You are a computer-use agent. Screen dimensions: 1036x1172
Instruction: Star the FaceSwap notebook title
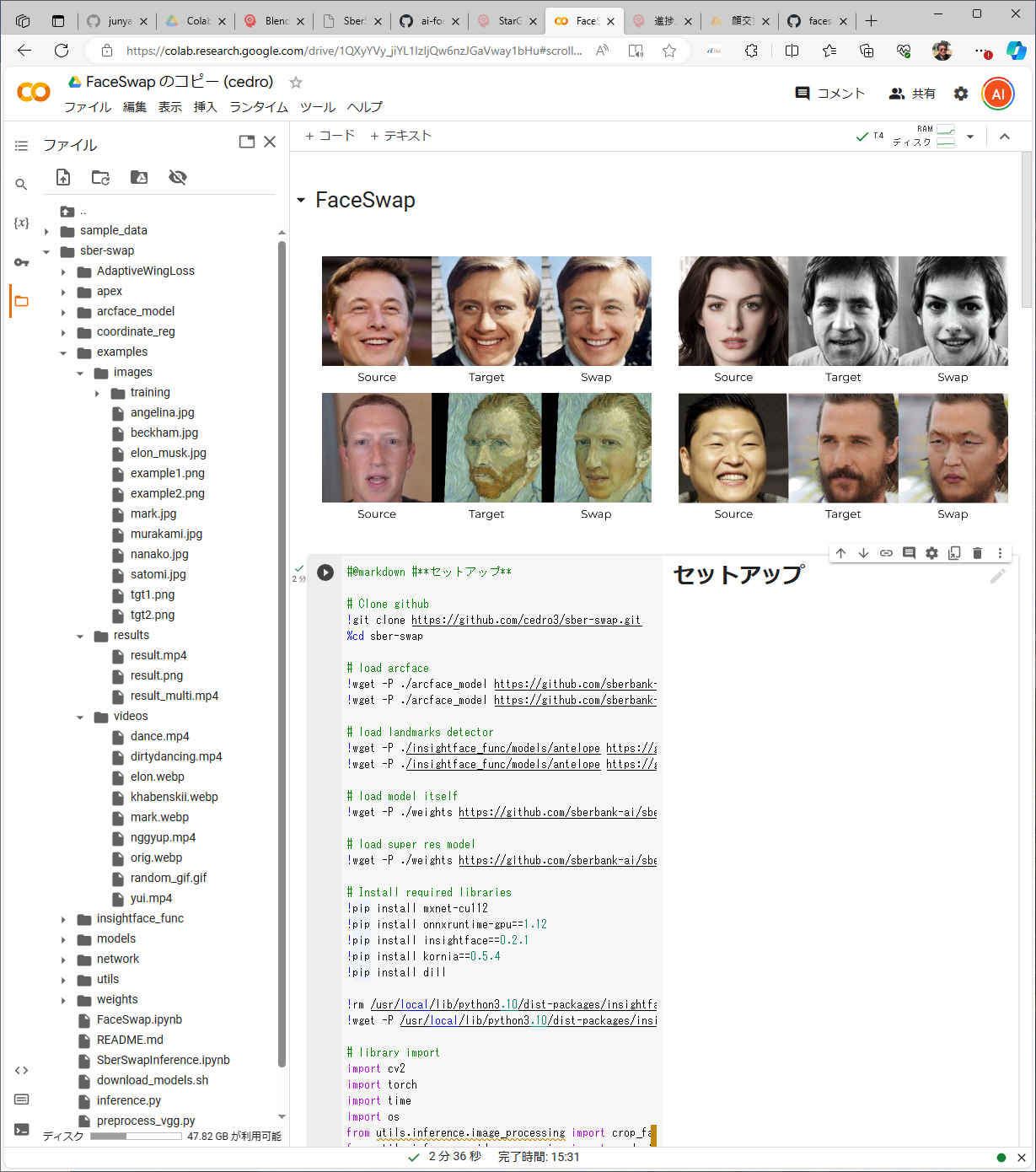[296, 83]
